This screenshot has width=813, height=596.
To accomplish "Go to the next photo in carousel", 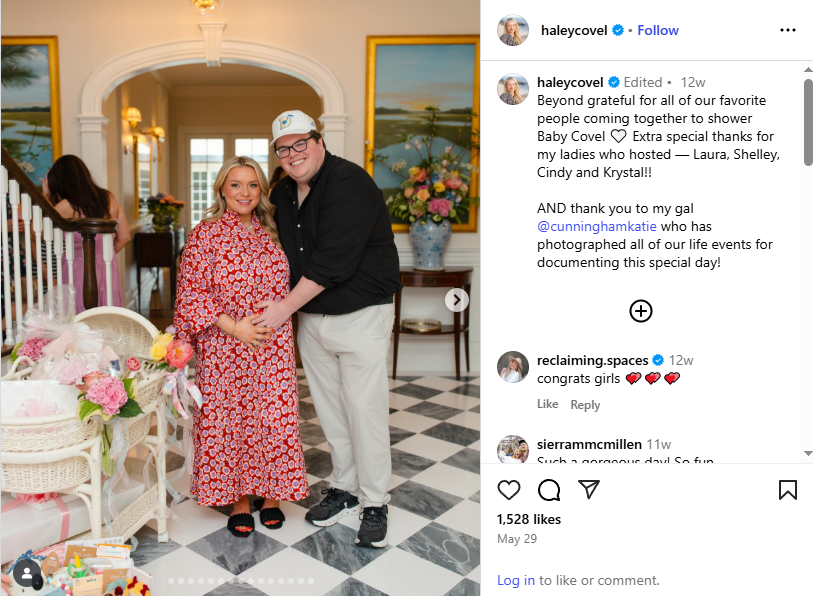I will coord(457,300).
